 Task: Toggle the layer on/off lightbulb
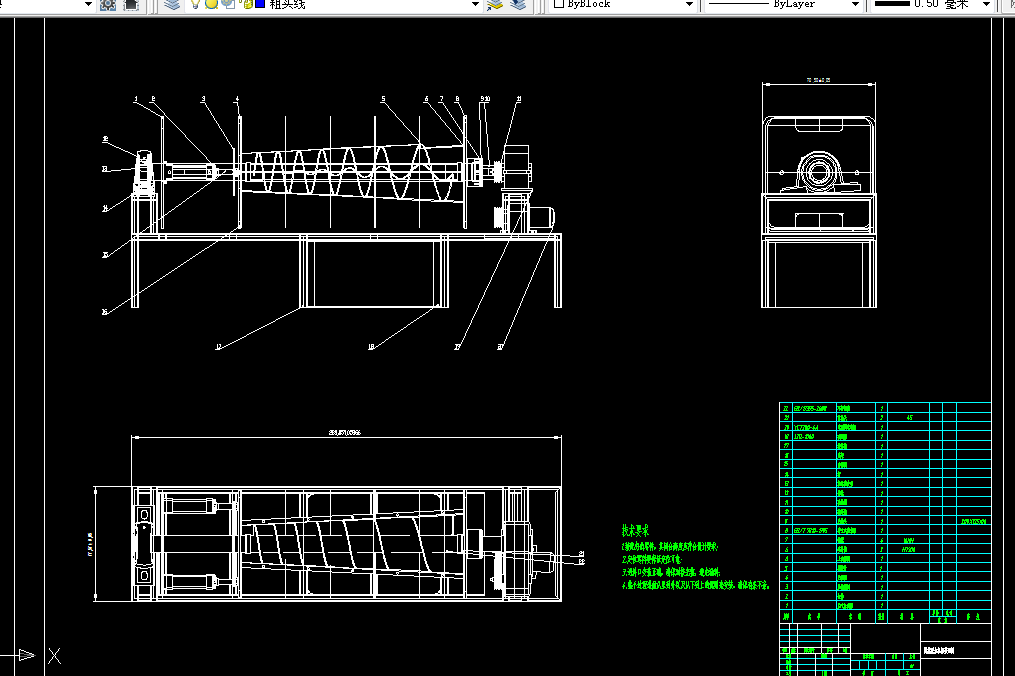195,5
